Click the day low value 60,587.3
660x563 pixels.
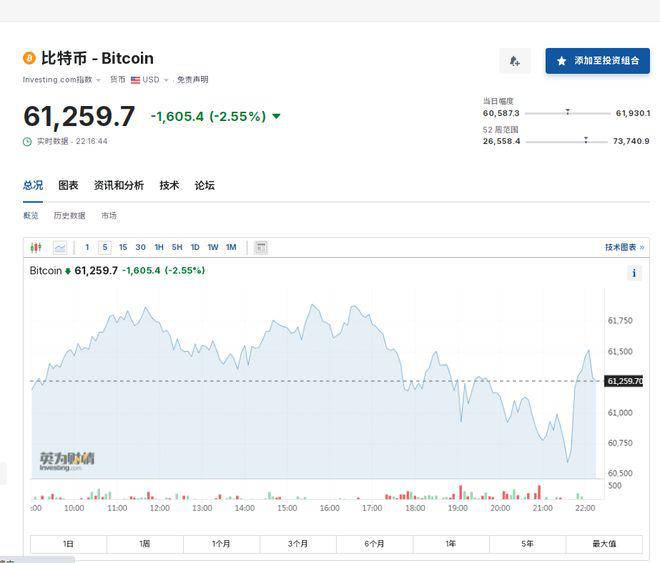[501, 113]
